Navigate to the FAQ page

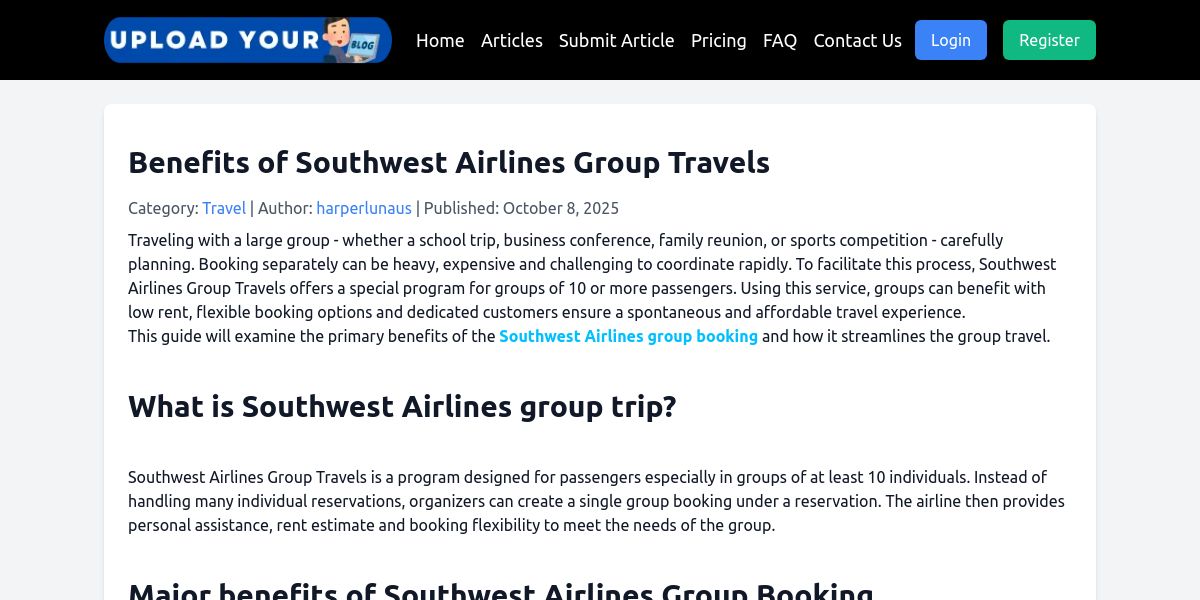[x=780, y=40]
